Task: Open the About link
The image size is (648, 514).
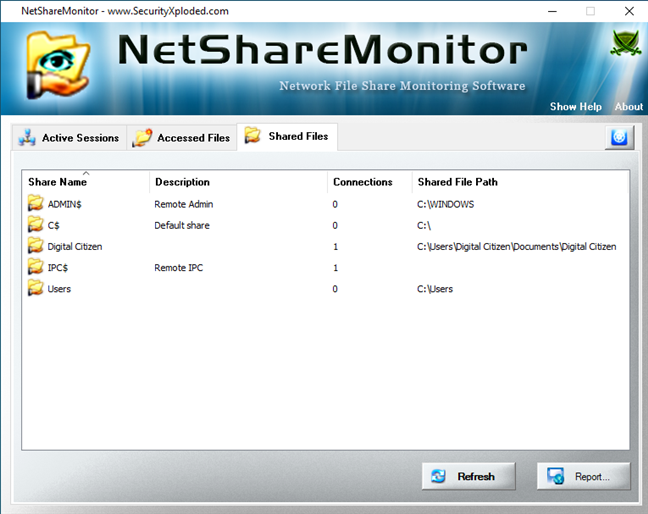Action: (x=629, y=107)
